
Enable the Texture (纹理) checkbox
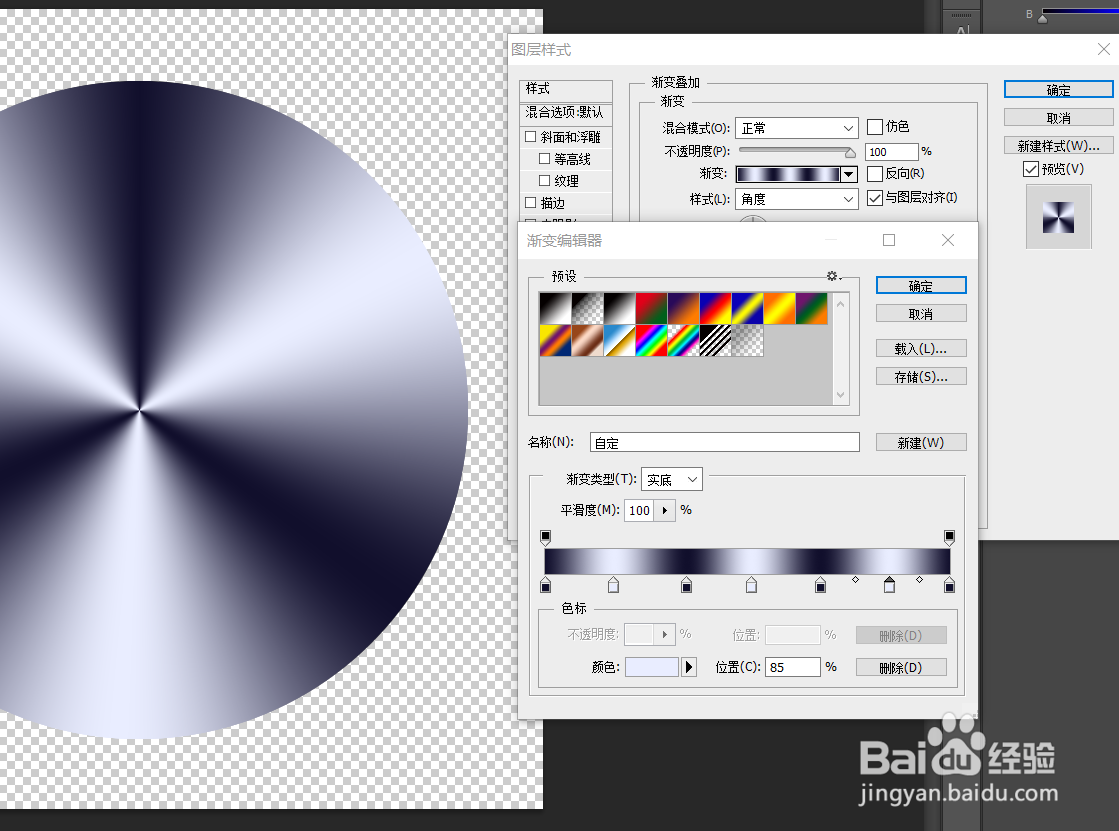tap(545, 181)
